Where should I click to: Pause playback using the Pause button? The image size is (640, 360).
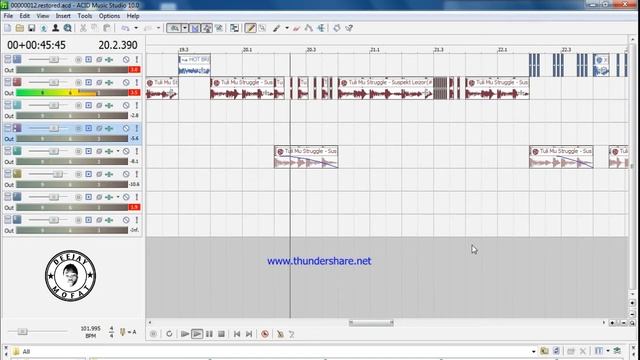pos(209,334)
